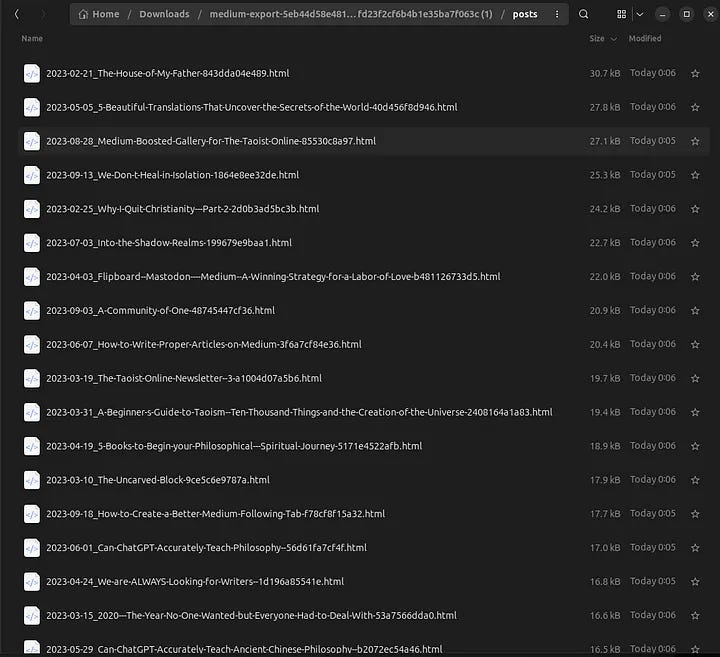Star Into-the-Shadow-Realms file
Image resolution: width=720 pixels, height=657 pixels.
point(695,243)
